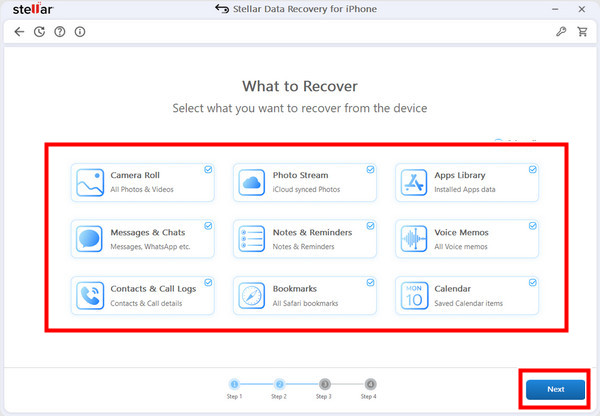This screenshot has height=416, width=600.
Task: Click the 'Installed Apps data' subtitle
Action: (465, 189)
